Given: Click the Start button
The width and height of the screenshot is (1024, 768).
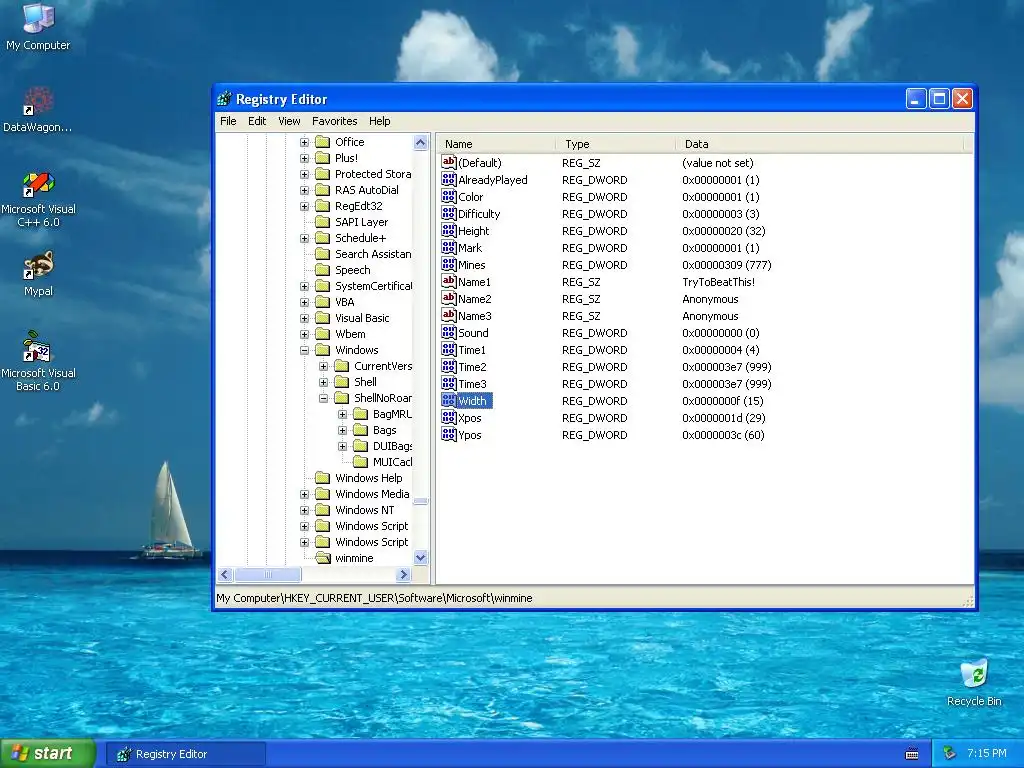Looking at the screenshot, I should pyautogui.click(x=48, y=754).
